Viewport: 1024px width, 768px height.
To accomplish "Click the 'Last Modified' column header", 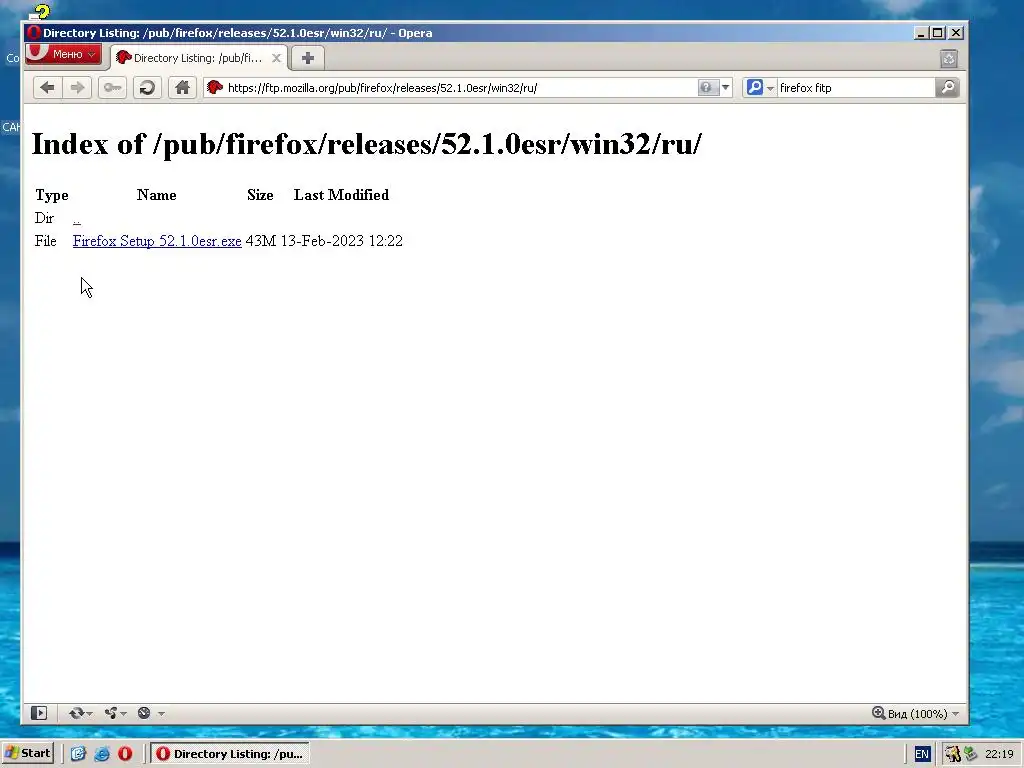I will [x=341, y=195].
